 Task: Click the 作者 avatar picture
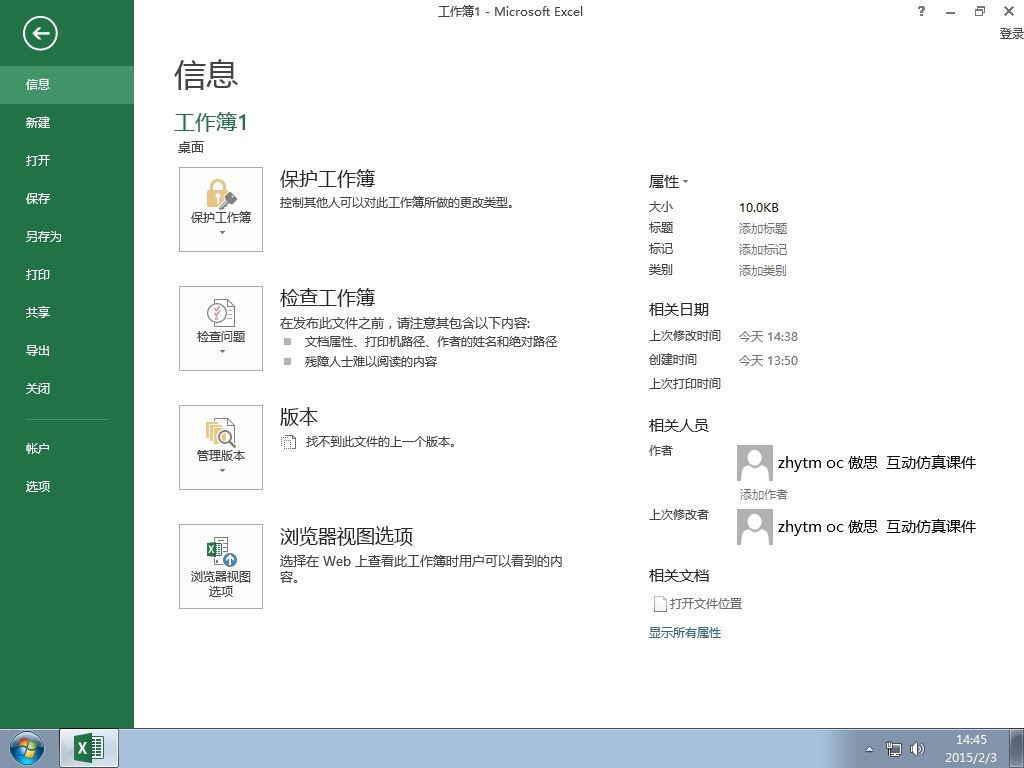[x=755, y=463]
